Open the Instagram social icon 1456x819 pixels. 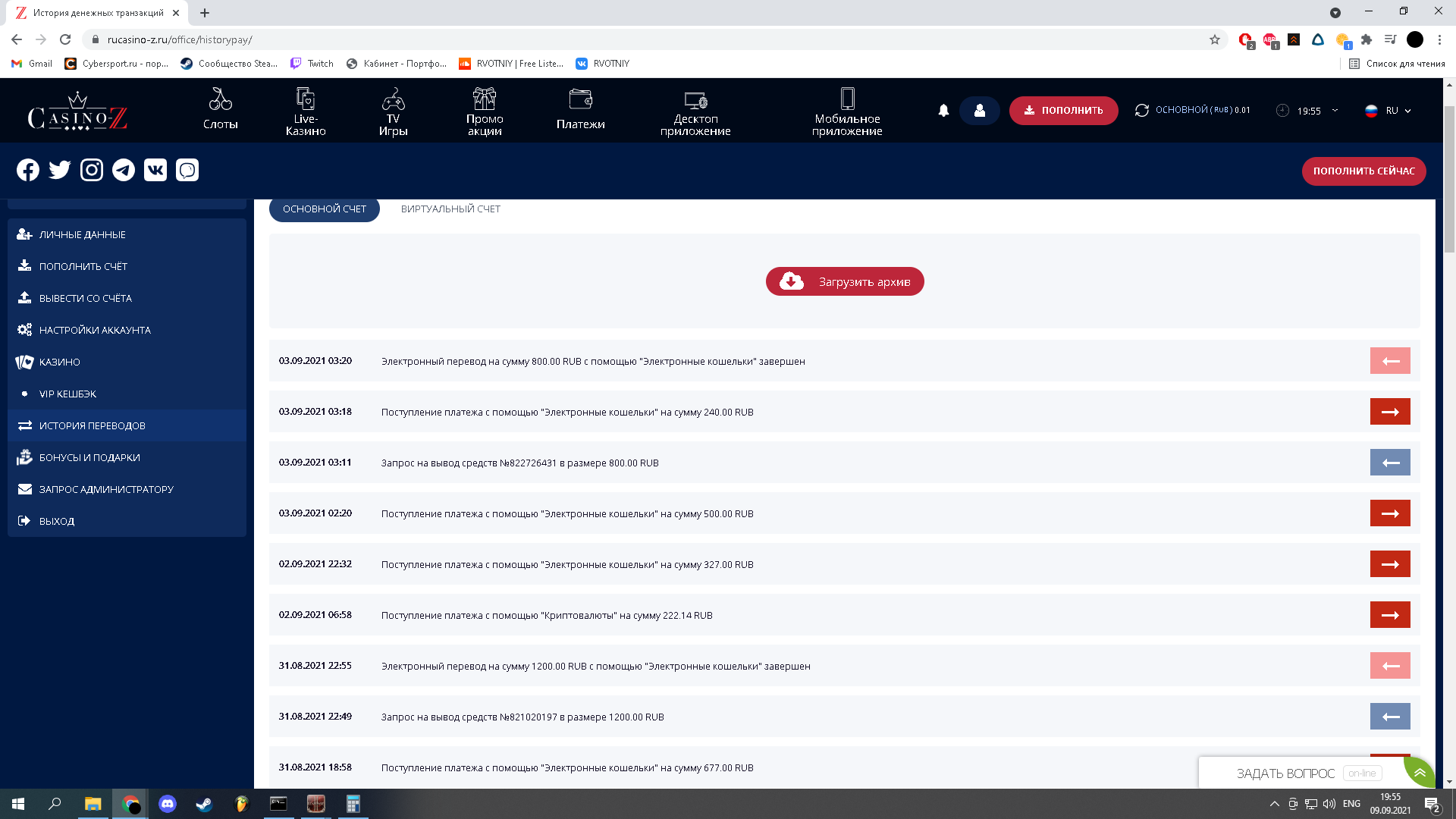tap(92, 170)
